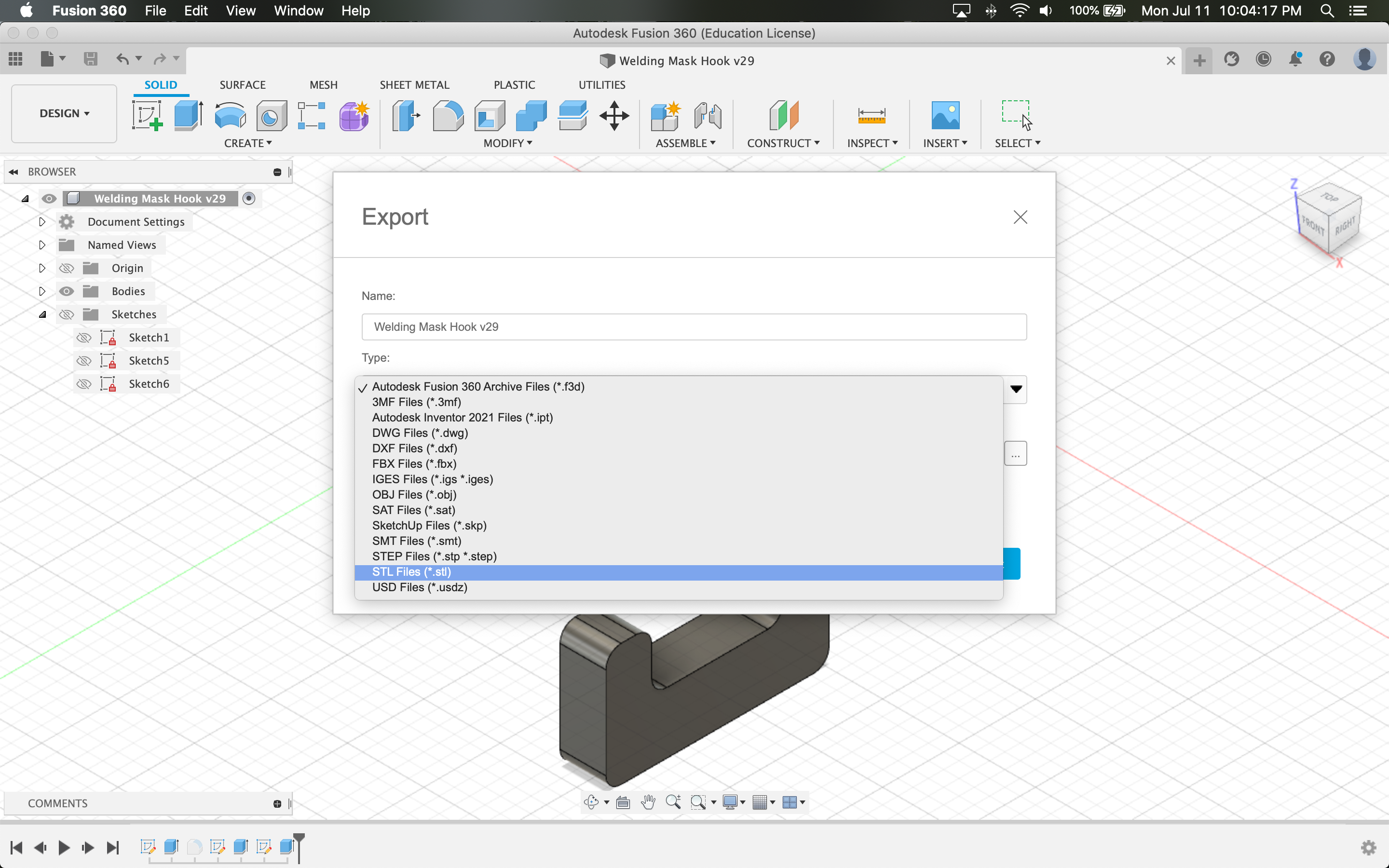Select the Fillet tool
1389x868 pixels.
(x=448, y=115)
